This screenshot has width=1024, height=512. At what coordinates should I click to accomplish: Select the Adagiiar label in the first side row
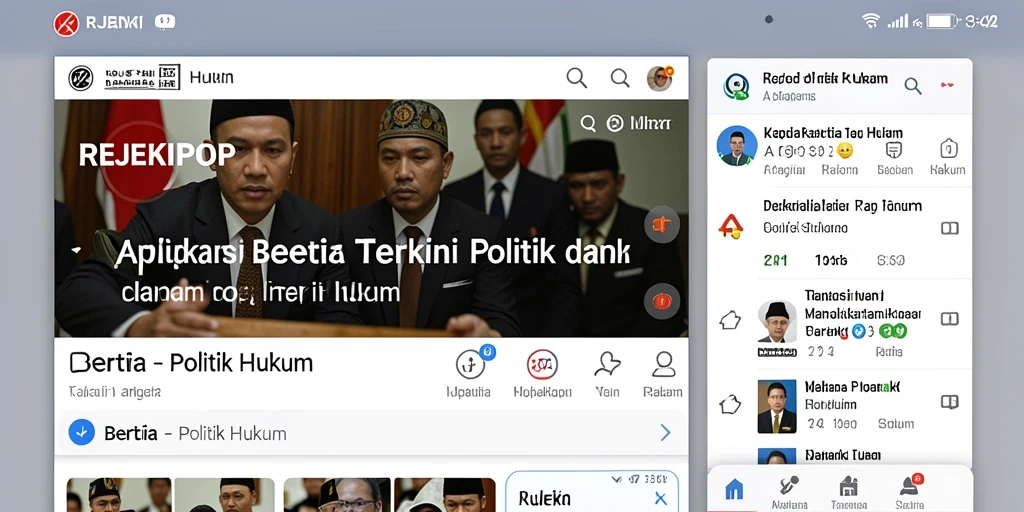coord(784,170)
